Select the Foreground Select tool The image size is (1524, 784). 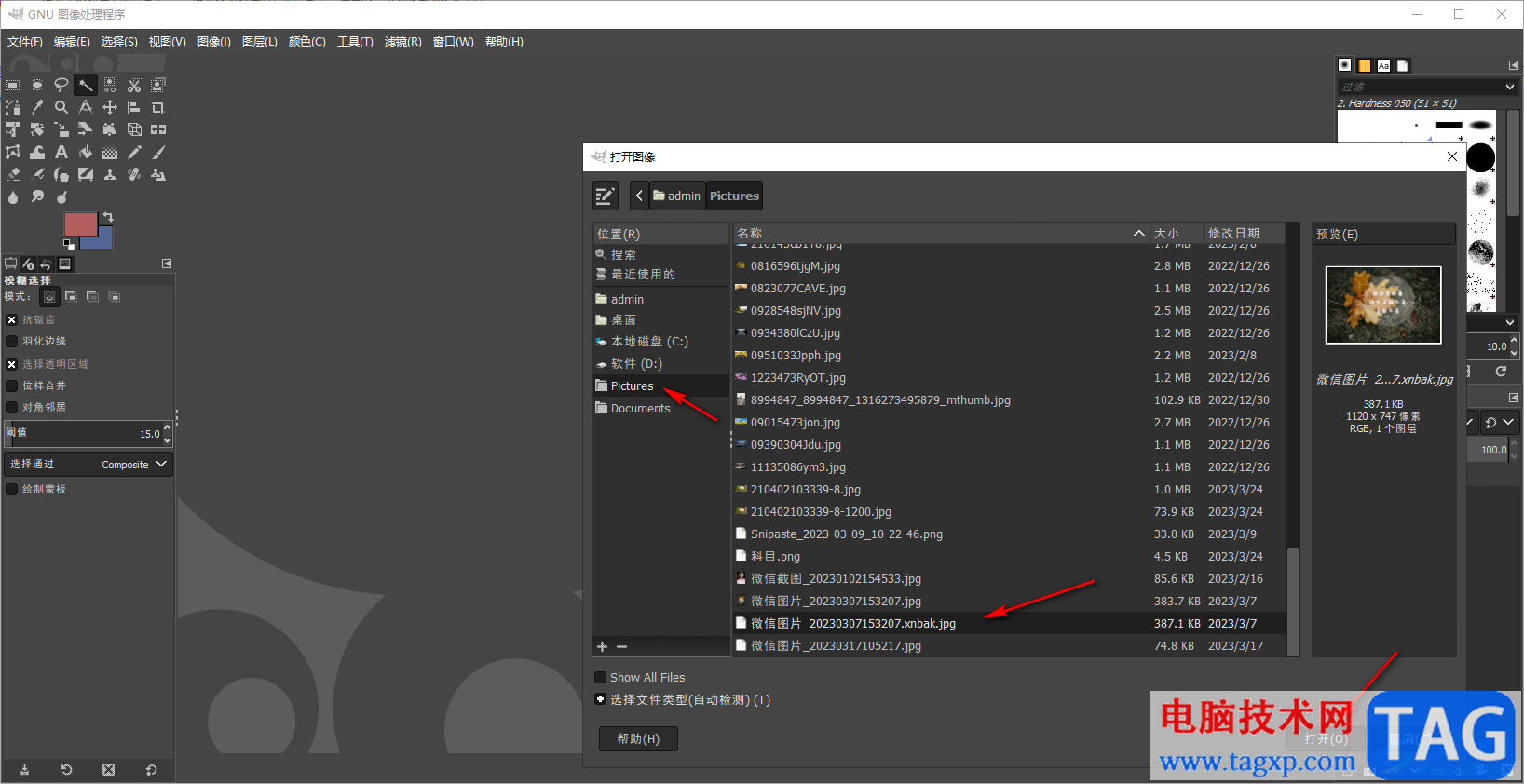[x=158, y=85]
